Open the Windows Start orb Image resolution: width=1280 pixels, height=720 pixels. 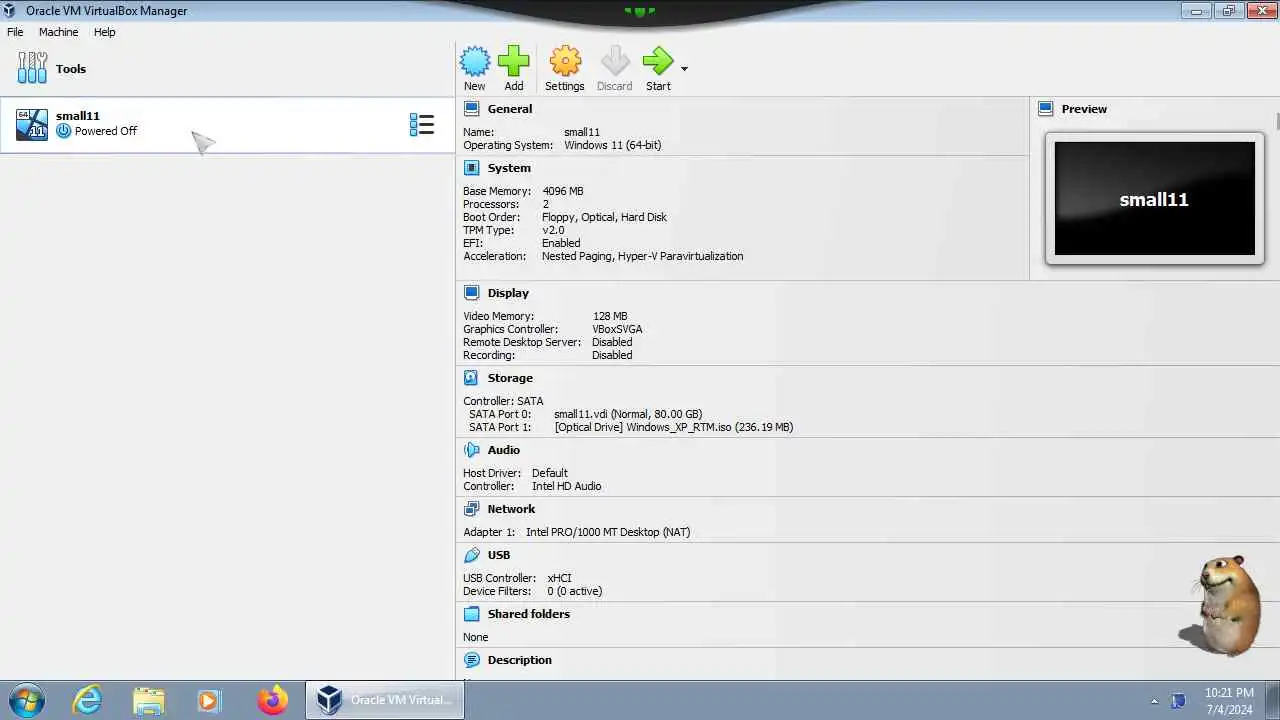coord(26,700)
